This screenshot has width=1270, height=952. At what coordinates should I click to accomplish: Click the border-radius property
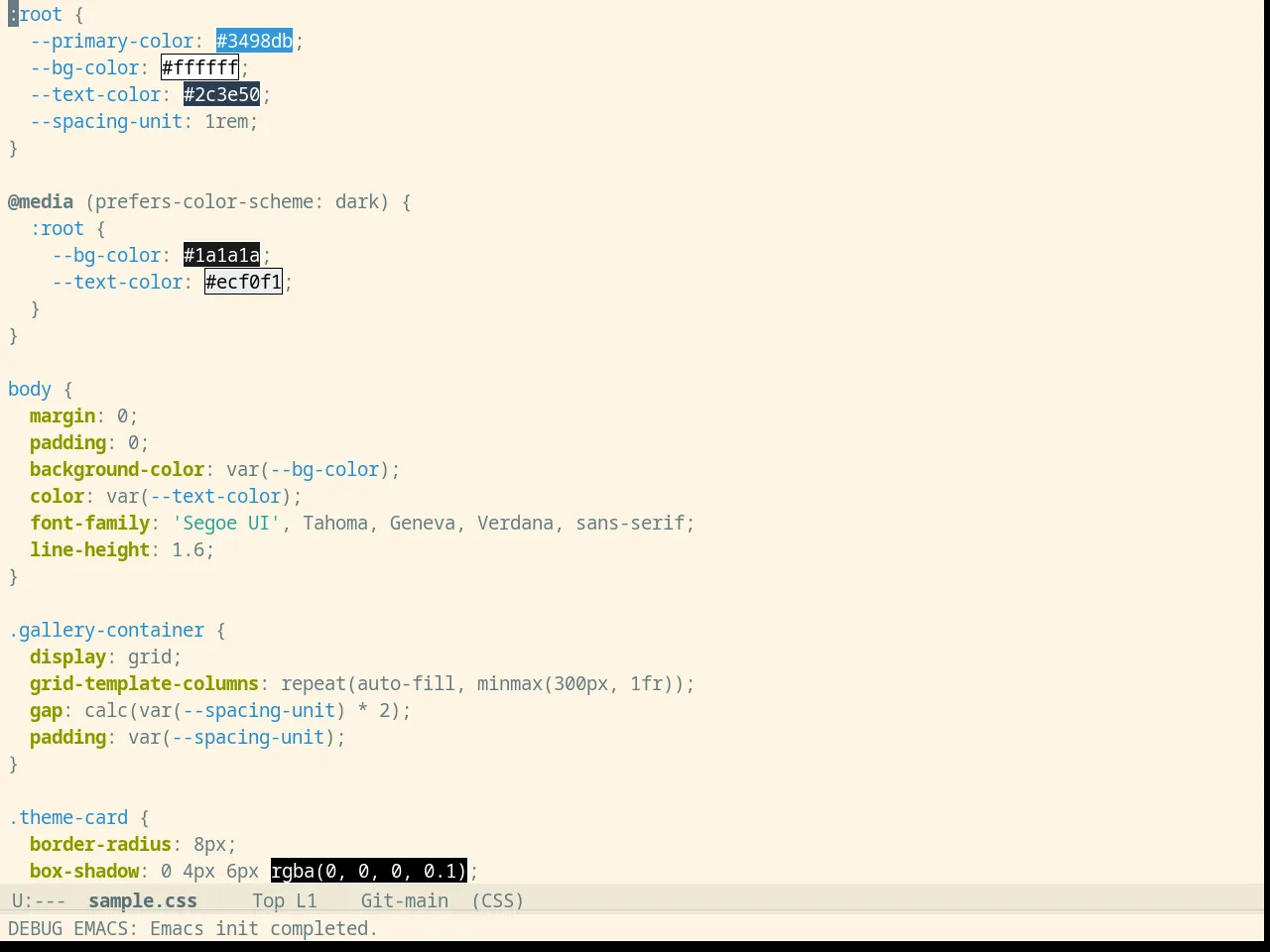point(101,844)
